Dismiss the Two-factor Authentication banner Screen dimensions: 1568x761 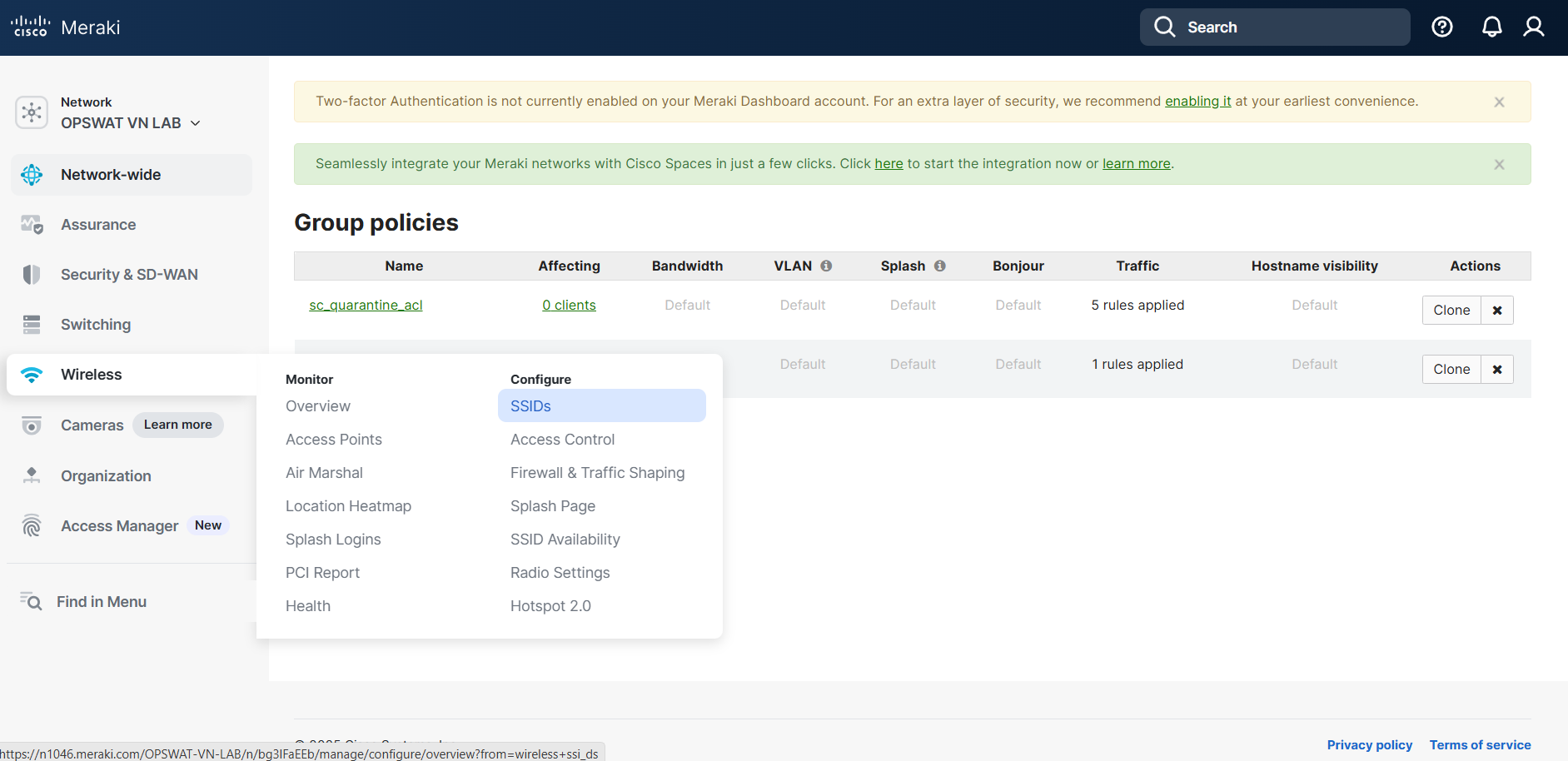(1499, 102)
